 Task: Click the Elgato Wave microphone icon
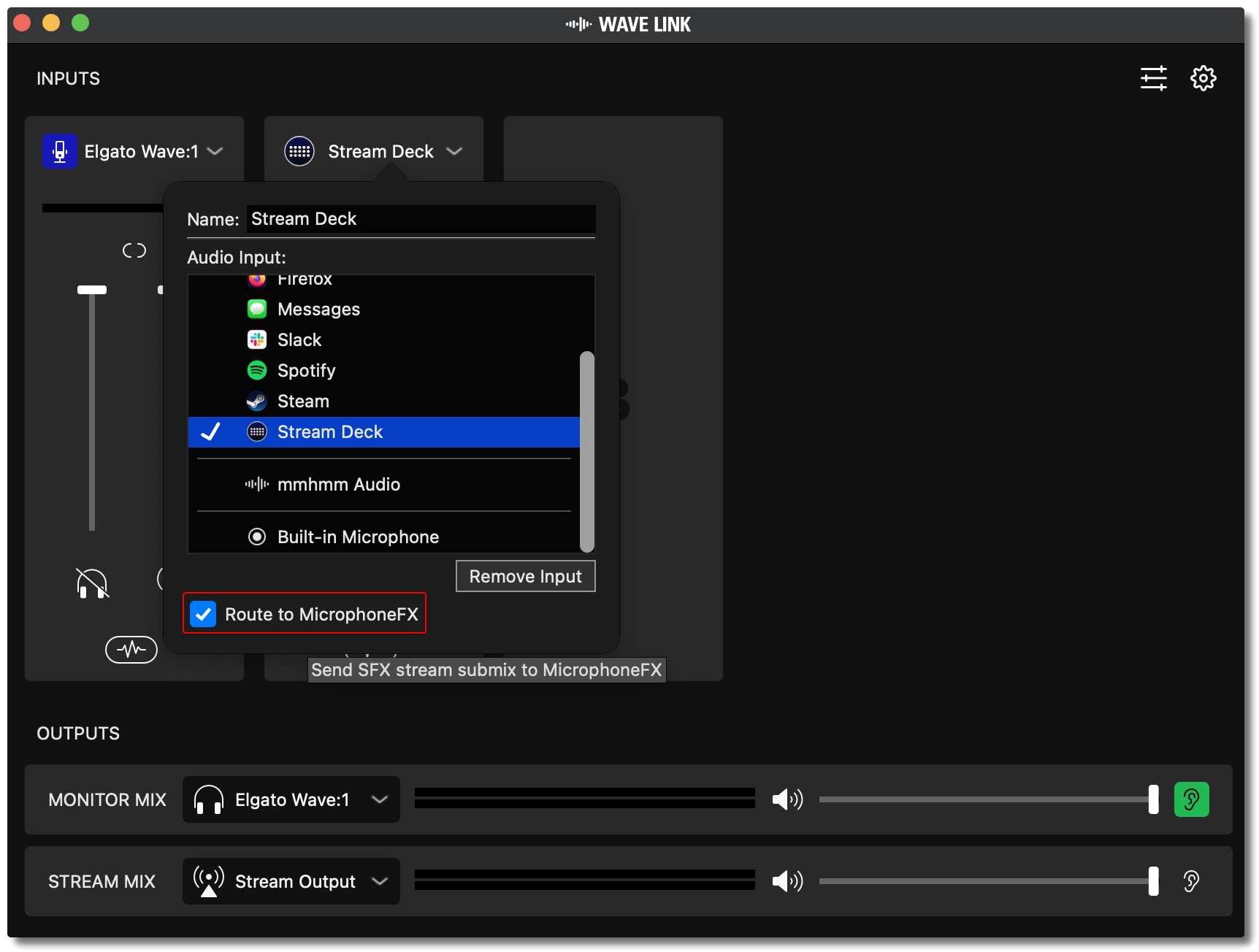pos(59,151)
